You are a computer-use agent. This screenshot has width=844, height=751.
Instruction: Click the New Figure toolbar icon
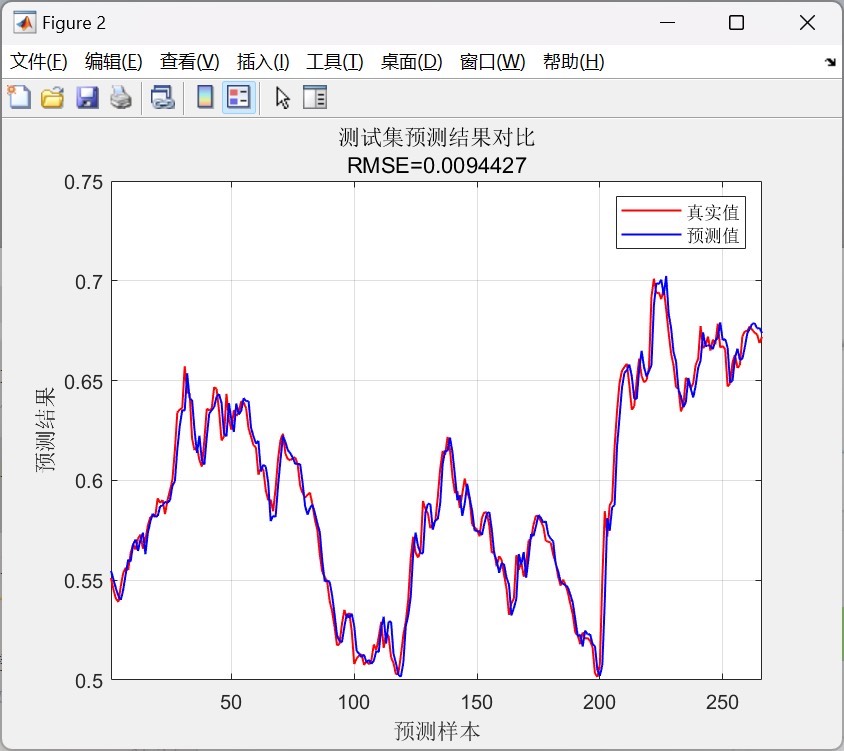pyautogui.click(x=19, y=97)
